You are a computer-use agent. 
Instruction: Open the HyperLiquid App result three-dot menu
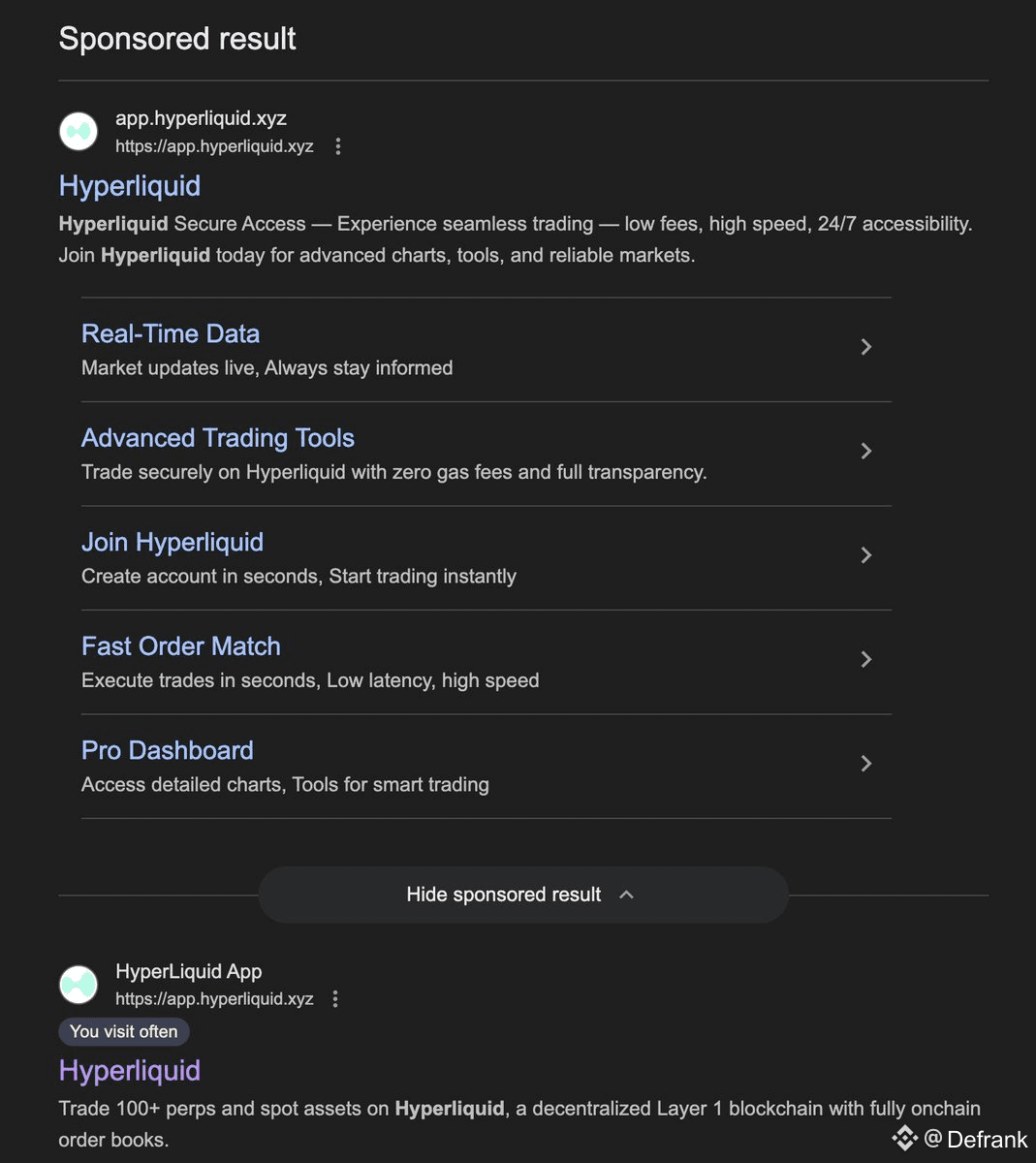pyautogui.click(x=335, y=999)
